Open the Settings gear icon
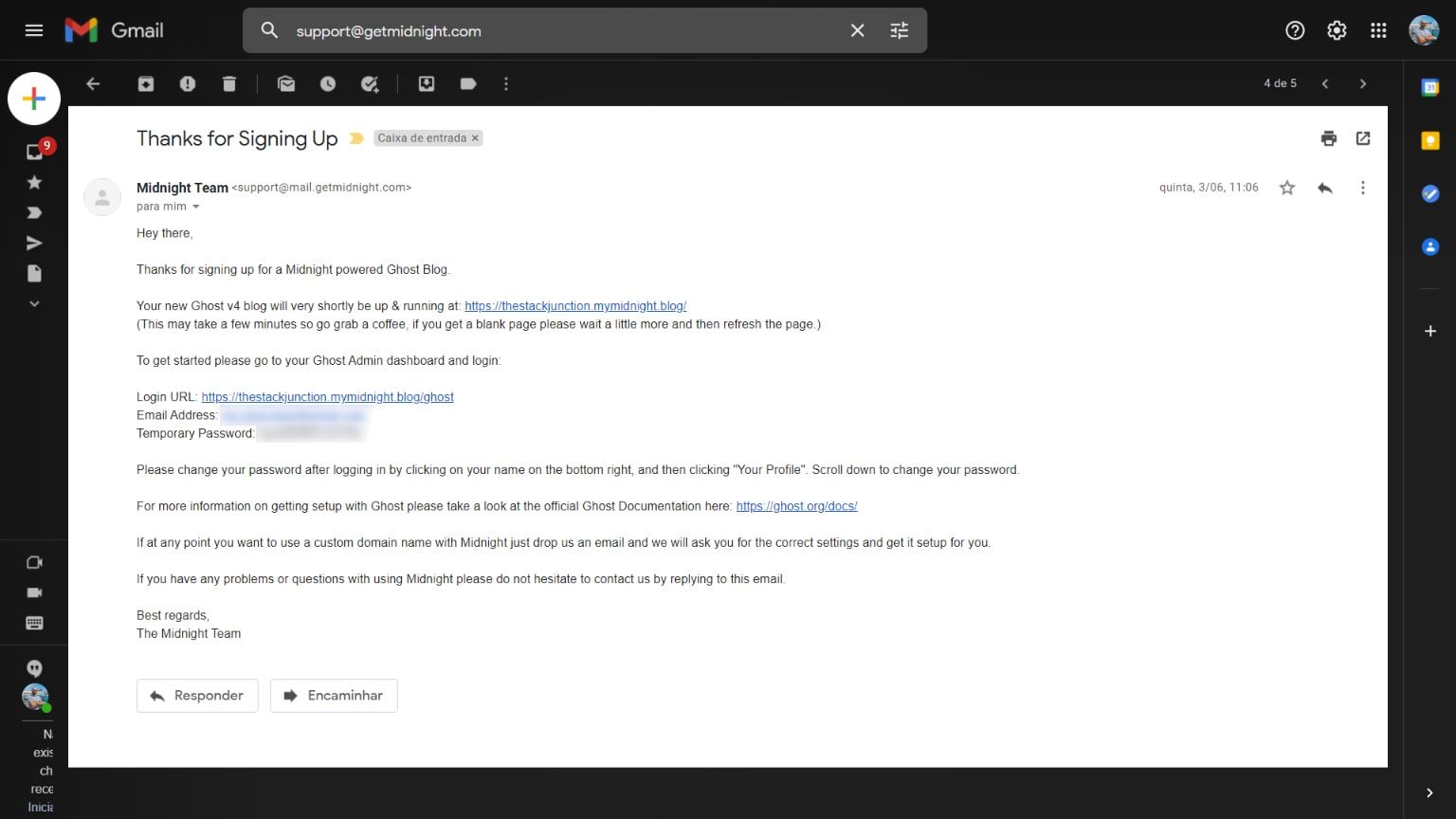This screenshot has width=1456, height=819. pos(1337,30)
